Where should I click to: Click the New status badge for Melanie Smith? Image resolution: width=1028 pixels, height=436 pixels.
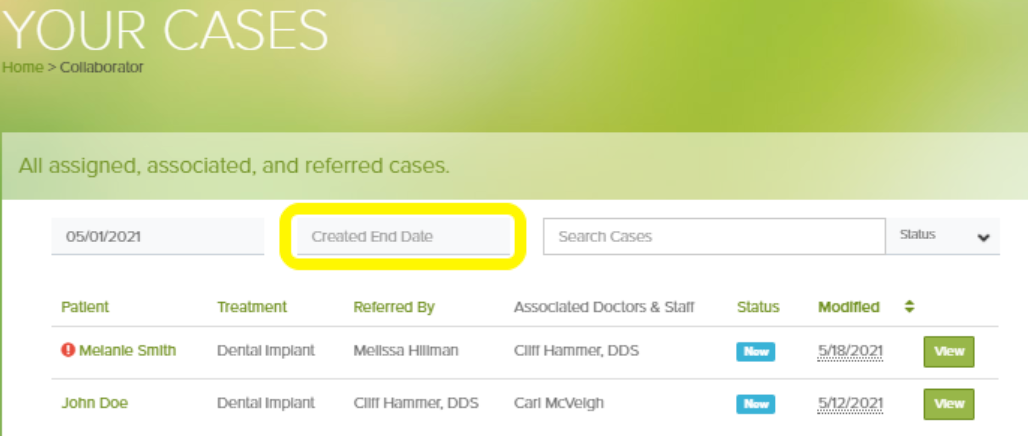coord(756,351)
